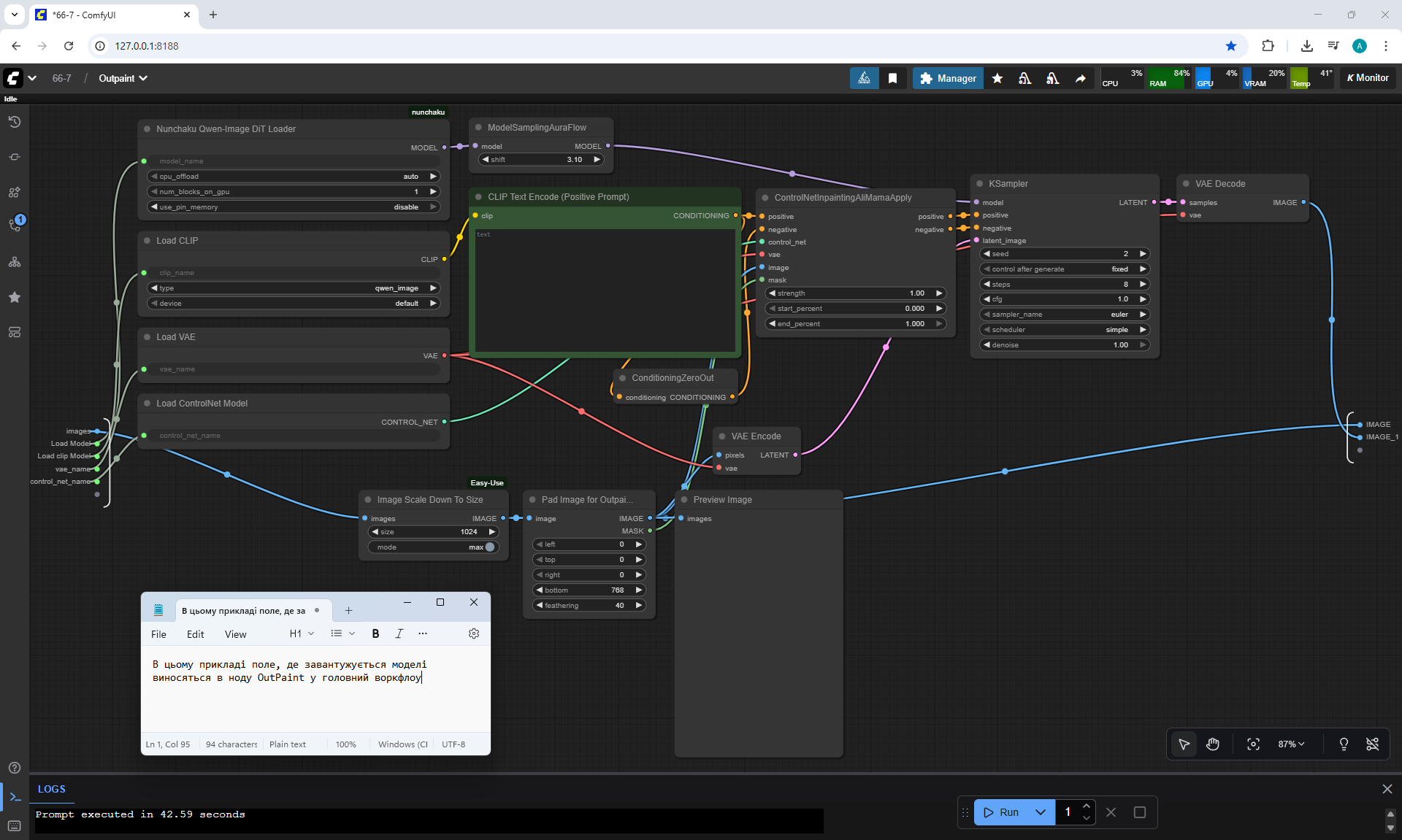Viewport: 1402px width, 840px height.
Task: Toggle the mode max switch
Action: 489,547
